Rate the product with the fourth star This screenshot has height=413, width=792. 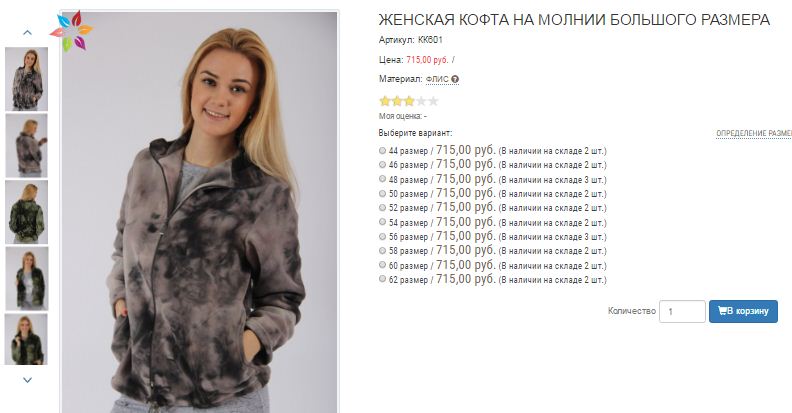[x=421, y=101]
